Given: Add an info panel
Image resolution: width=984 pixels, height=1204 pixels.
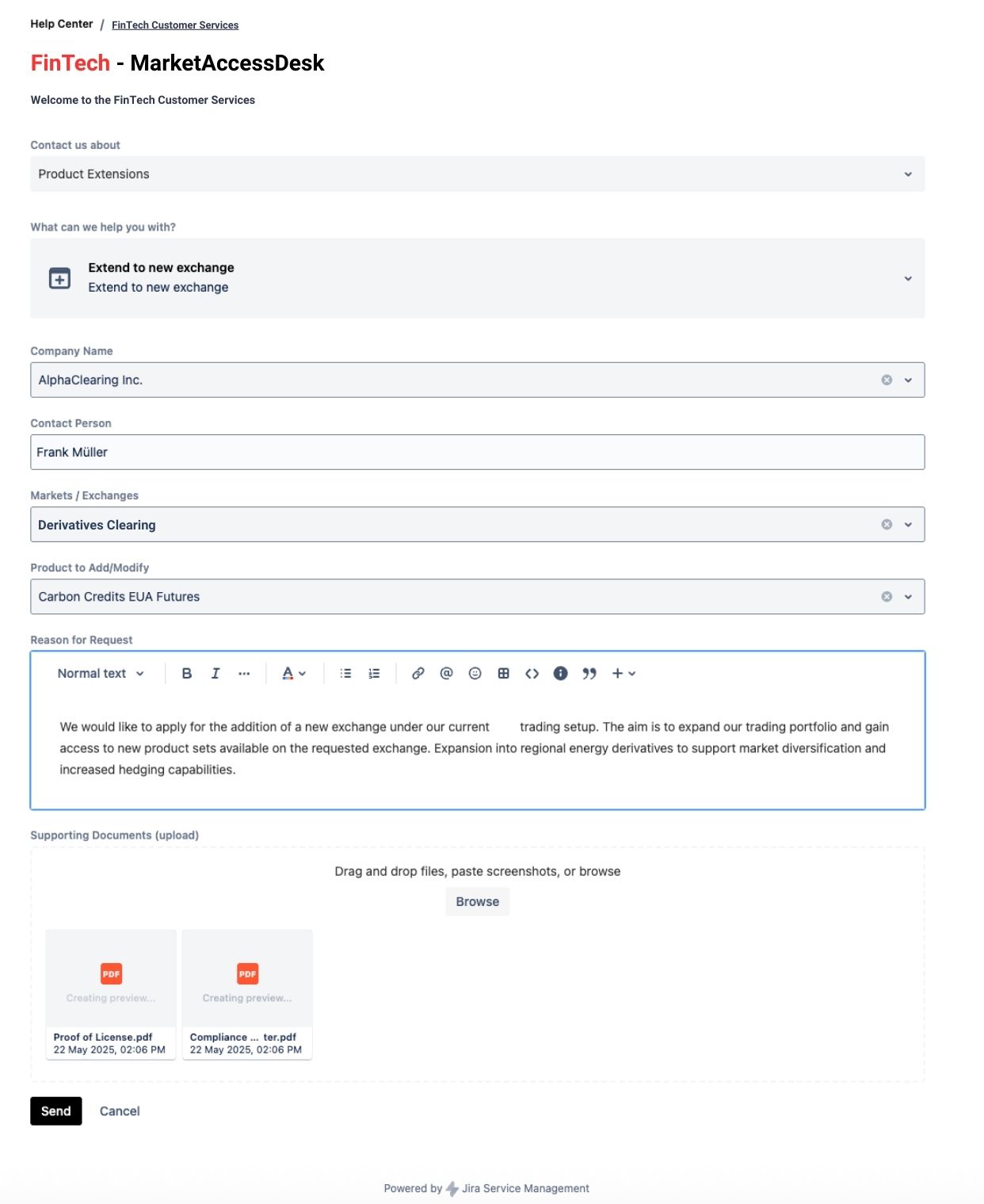Looking at the screenshot, I should [561, 673].
